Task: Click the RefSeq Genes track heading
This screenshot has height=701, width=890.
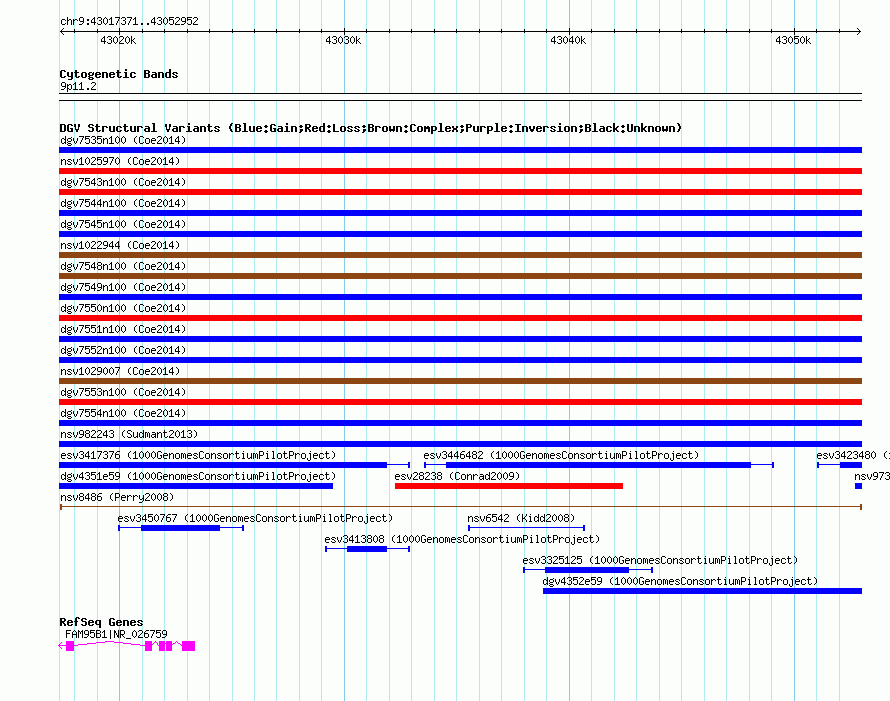Action: click(101, 622)
